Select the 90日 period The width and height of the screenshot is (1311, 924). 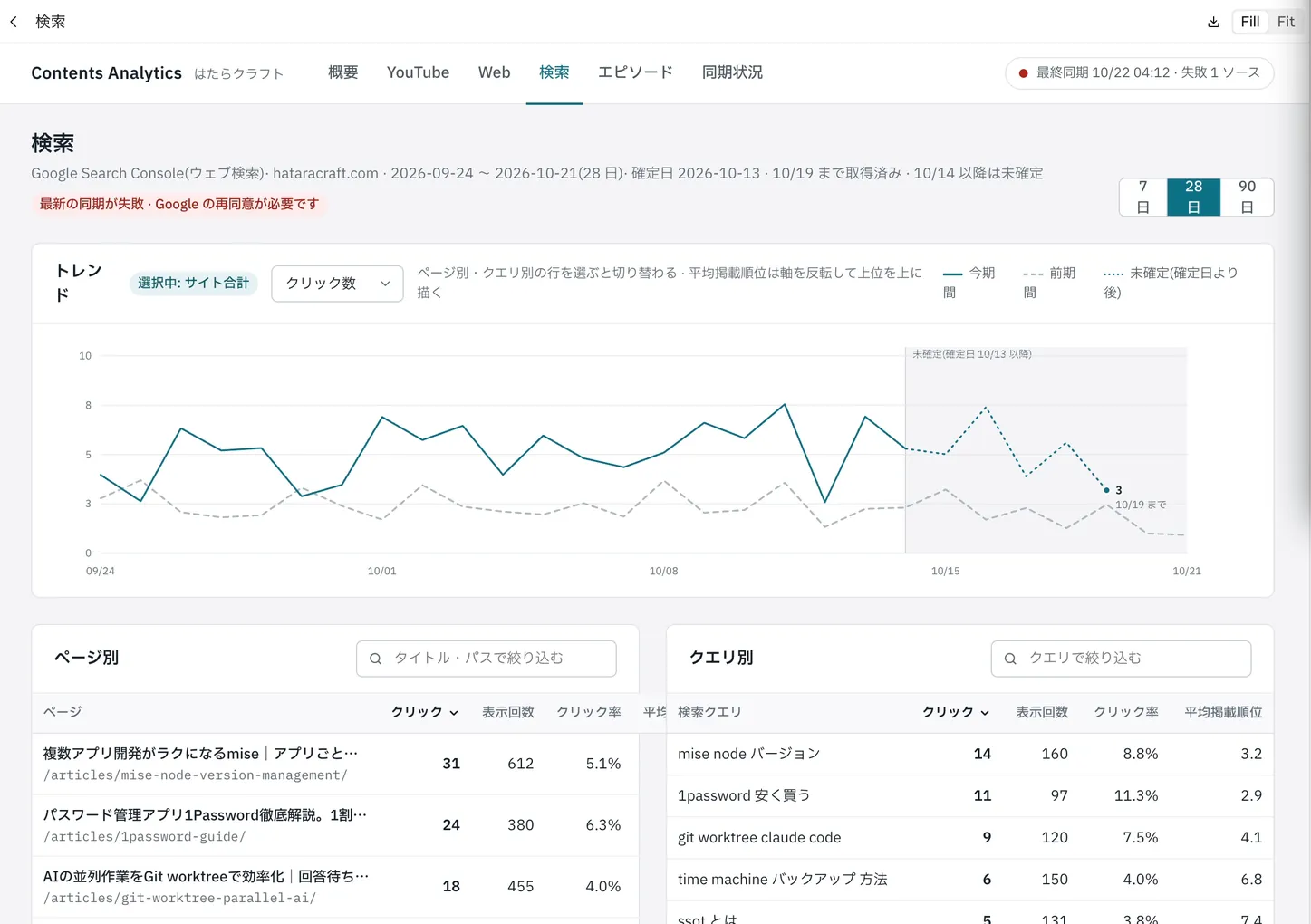[x=1247, y=197]
